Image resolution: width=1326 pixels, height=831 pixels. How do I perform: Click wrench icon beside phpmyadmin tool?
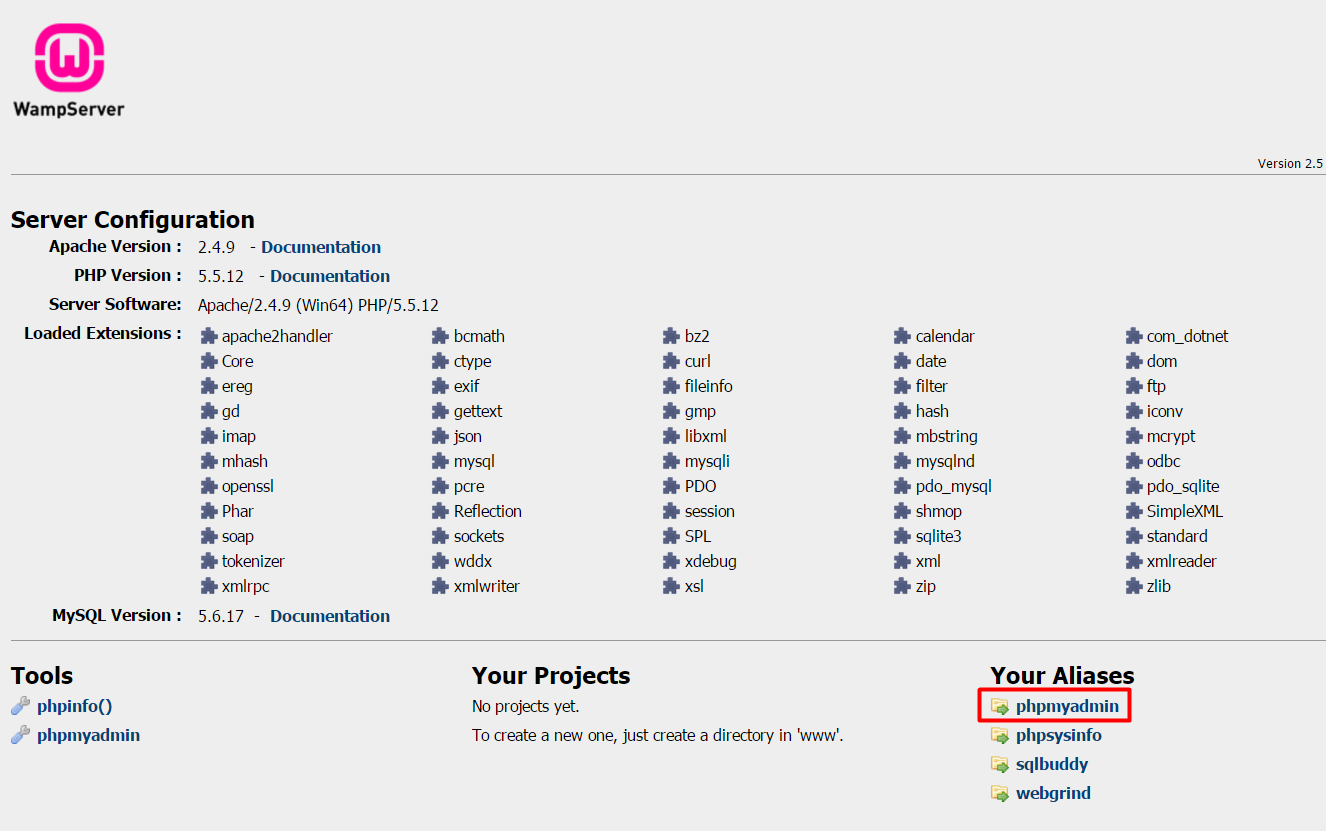(20, 735)
